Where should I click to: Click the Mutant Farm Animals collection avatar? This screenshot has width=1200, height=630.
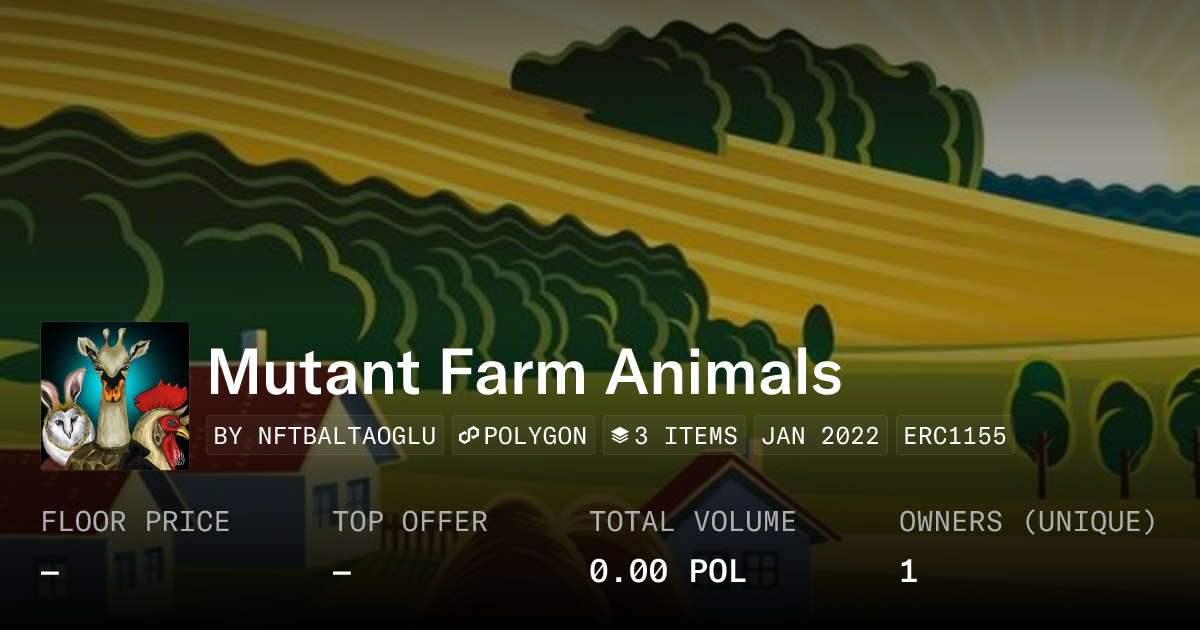[115, 396]
